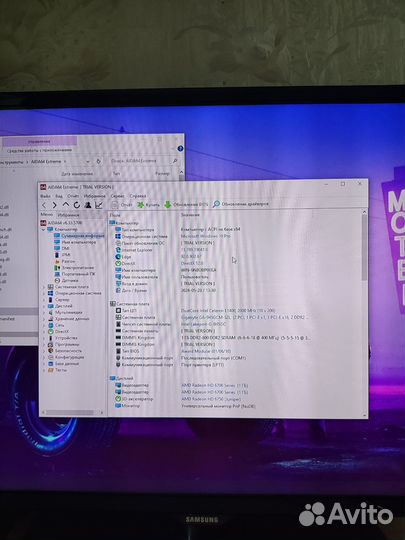Expand the Сеть tree node
Viewport: 405px width, 540px height.
44,325
